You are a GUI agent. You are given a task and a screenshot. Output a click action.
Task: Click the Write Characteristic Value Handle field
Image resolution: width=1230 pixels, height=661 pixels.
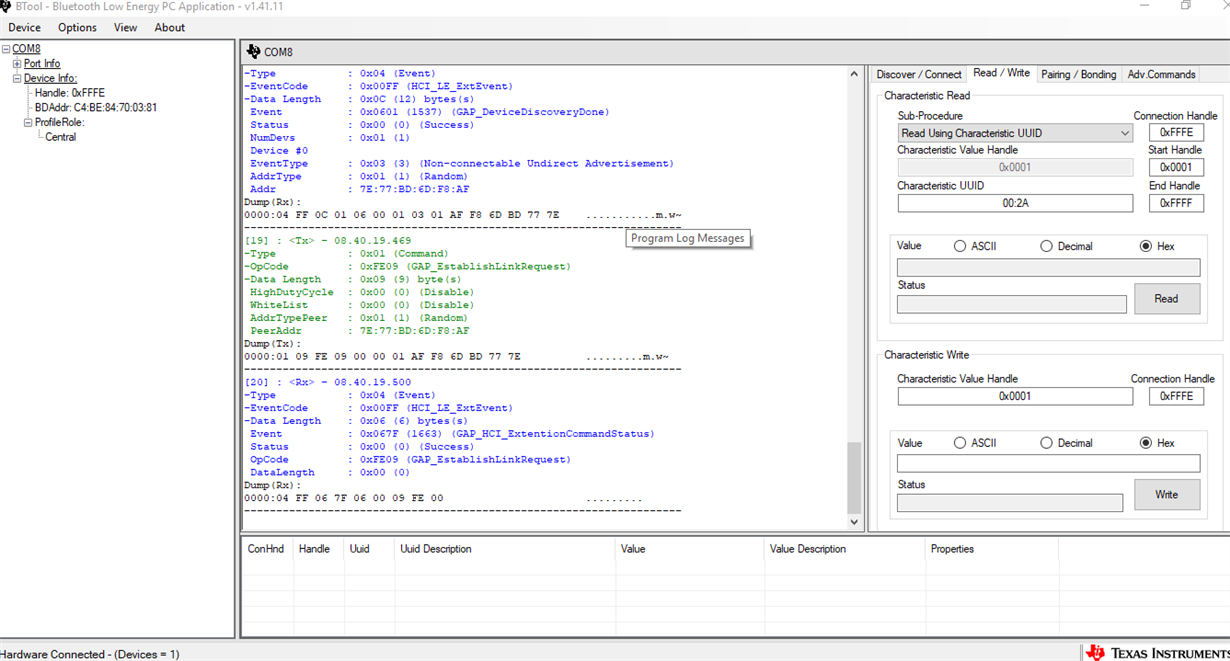pos(1014,396)
